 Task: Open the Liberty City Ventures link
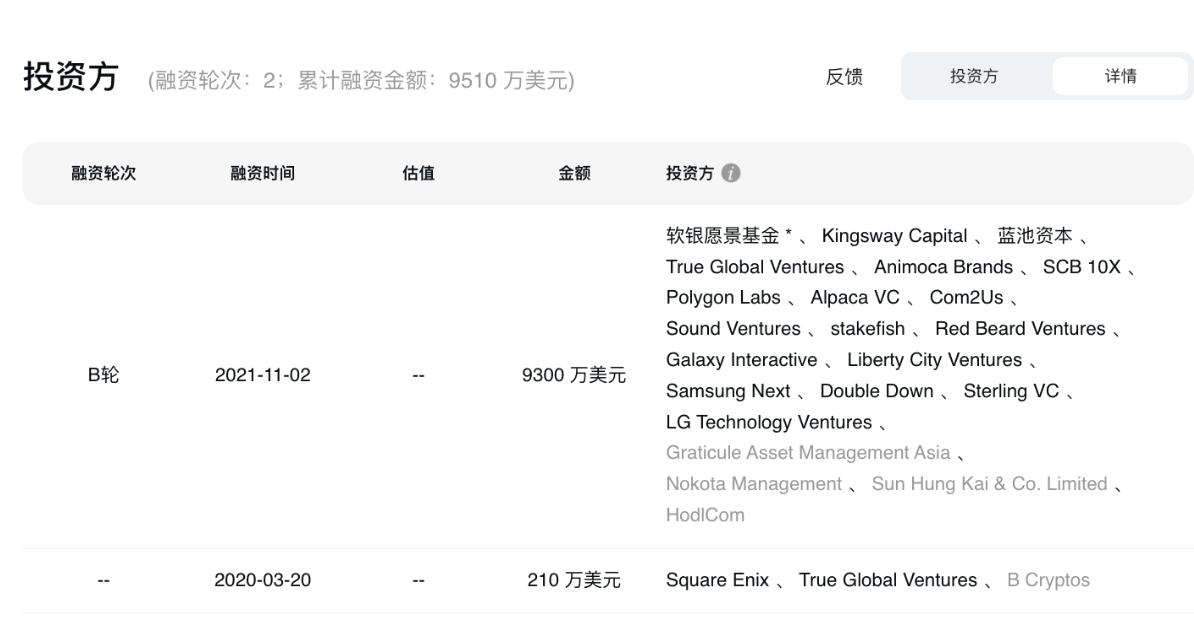coord(934,360)
